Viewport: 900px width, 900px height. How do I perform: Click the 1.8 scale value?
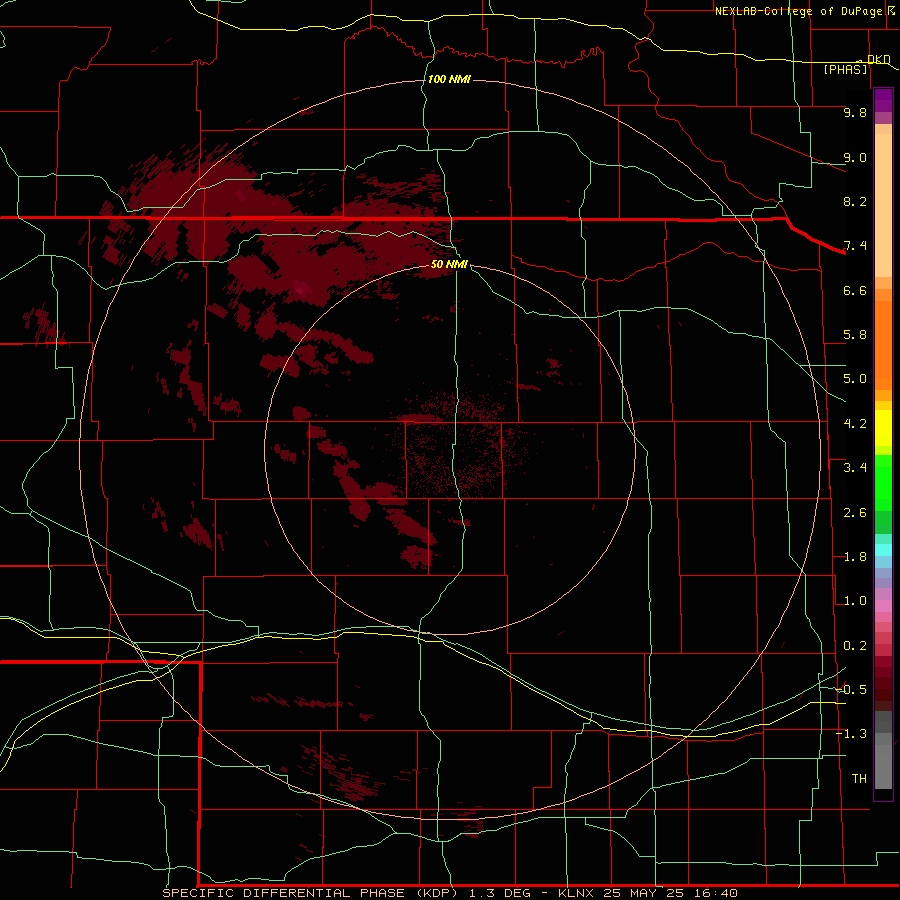pyautogui.click(x=855, y=557)
